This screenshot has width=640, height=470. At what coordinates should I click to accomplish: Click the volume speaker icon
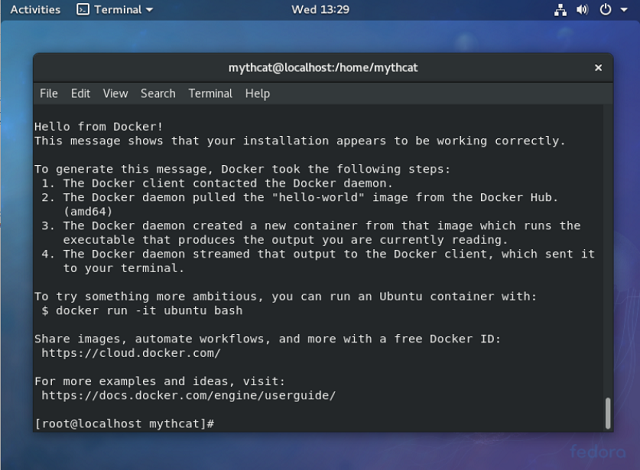pyautogui.click(x=582, y=9)
